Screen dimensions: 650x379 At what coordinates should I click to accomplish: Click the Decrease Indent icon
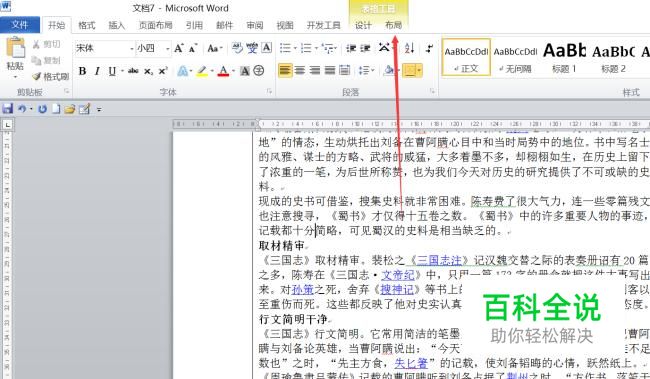[x=351, y=48]
